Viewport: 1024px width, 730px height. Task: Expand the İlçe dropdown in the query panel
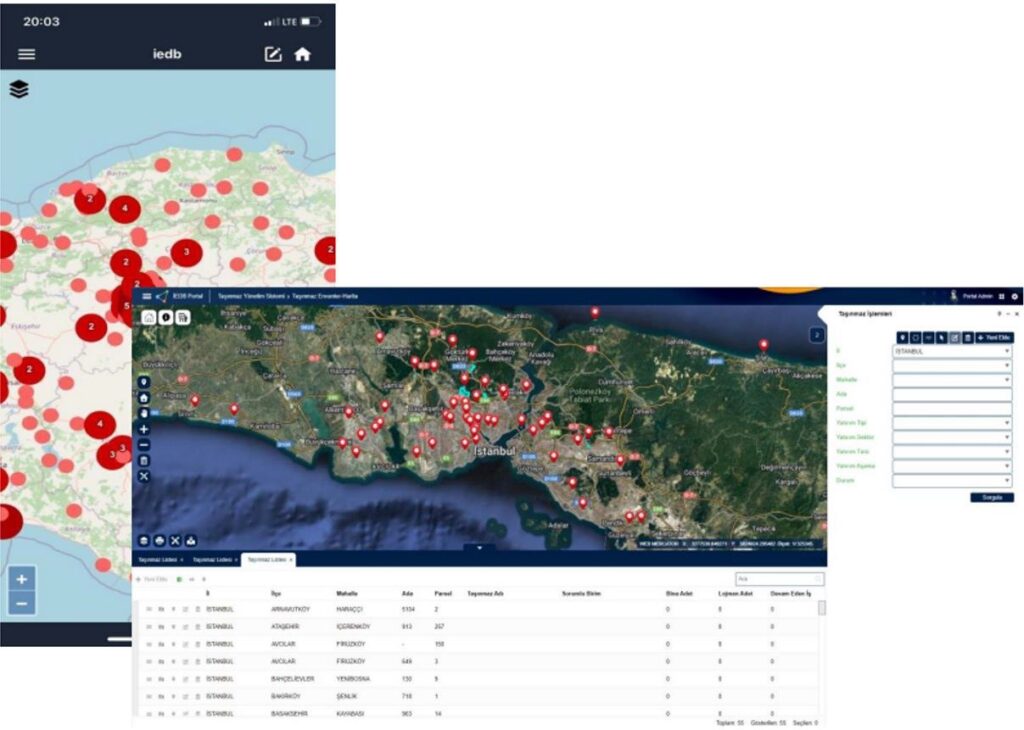(x=952, y=366)
